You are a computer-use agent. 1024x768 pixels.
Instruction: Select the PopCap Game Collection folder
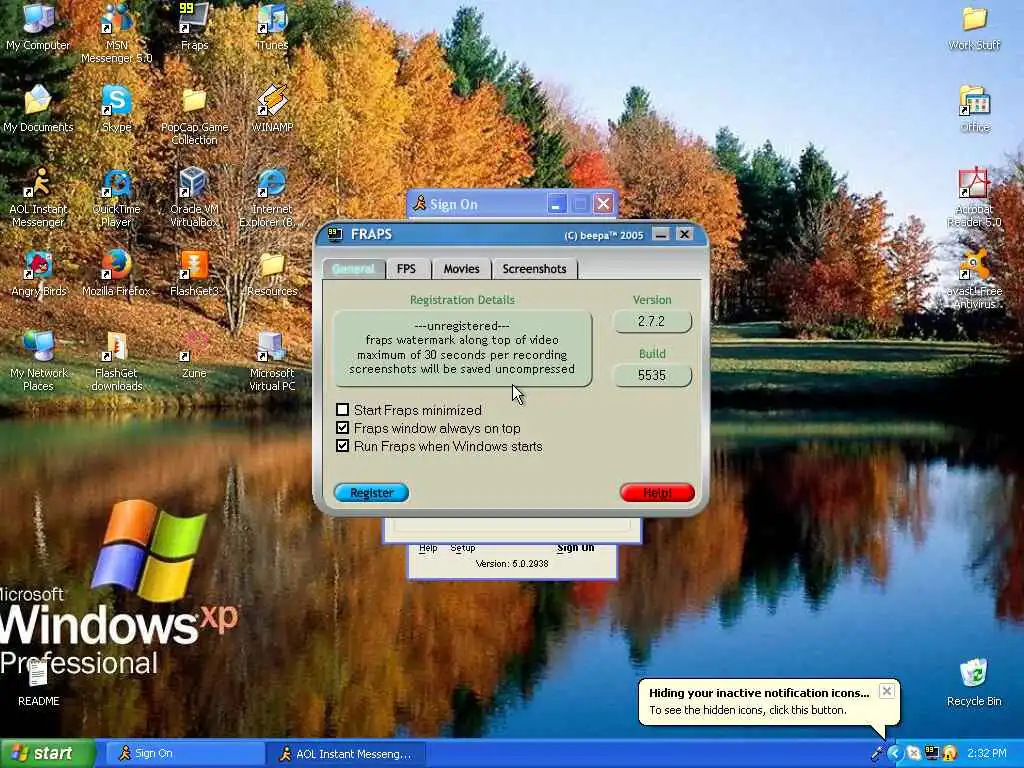pos(194,116)
